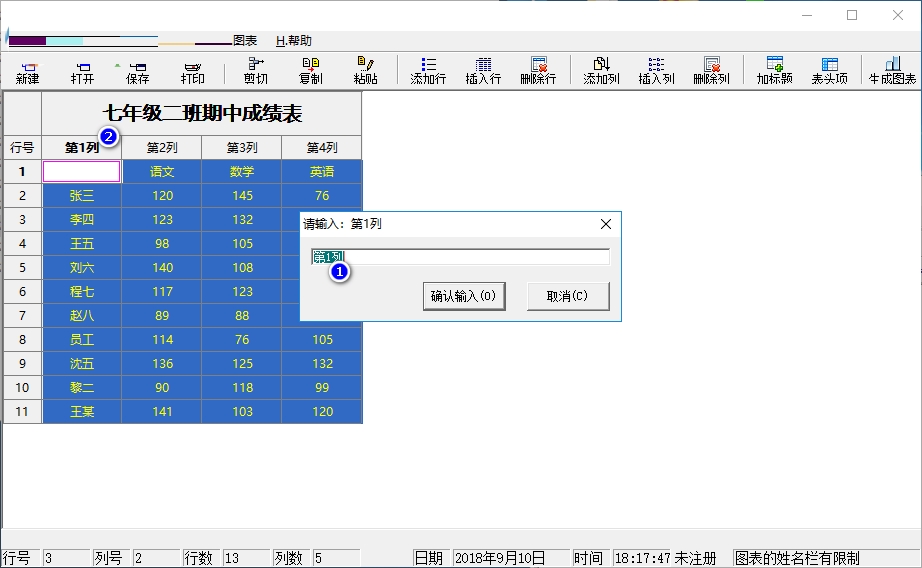922x568 pixels.
Task: Close the 请输入 dialog with X
Action: pyautogui.click(x=605, y=224)
